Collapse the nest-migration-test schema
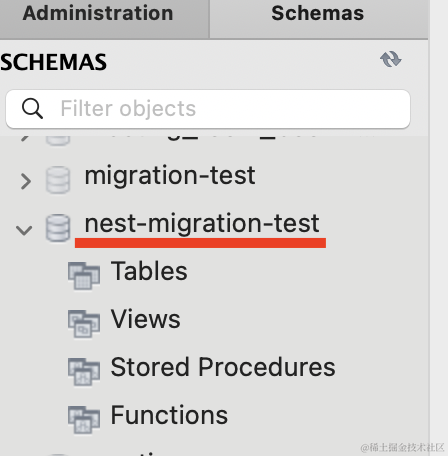Screen dimensions: 448x456 (x=24, y=230)
